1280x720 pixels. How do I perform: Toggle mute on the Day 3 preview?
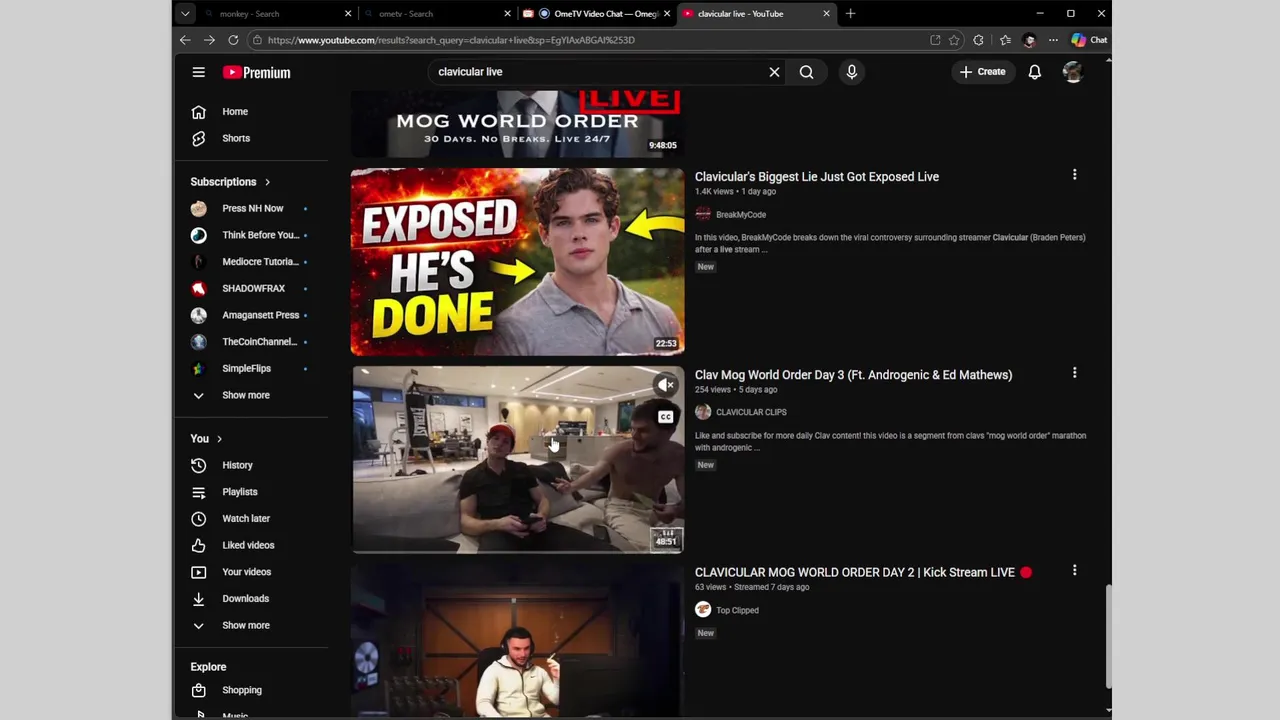(x=666, y=385)
